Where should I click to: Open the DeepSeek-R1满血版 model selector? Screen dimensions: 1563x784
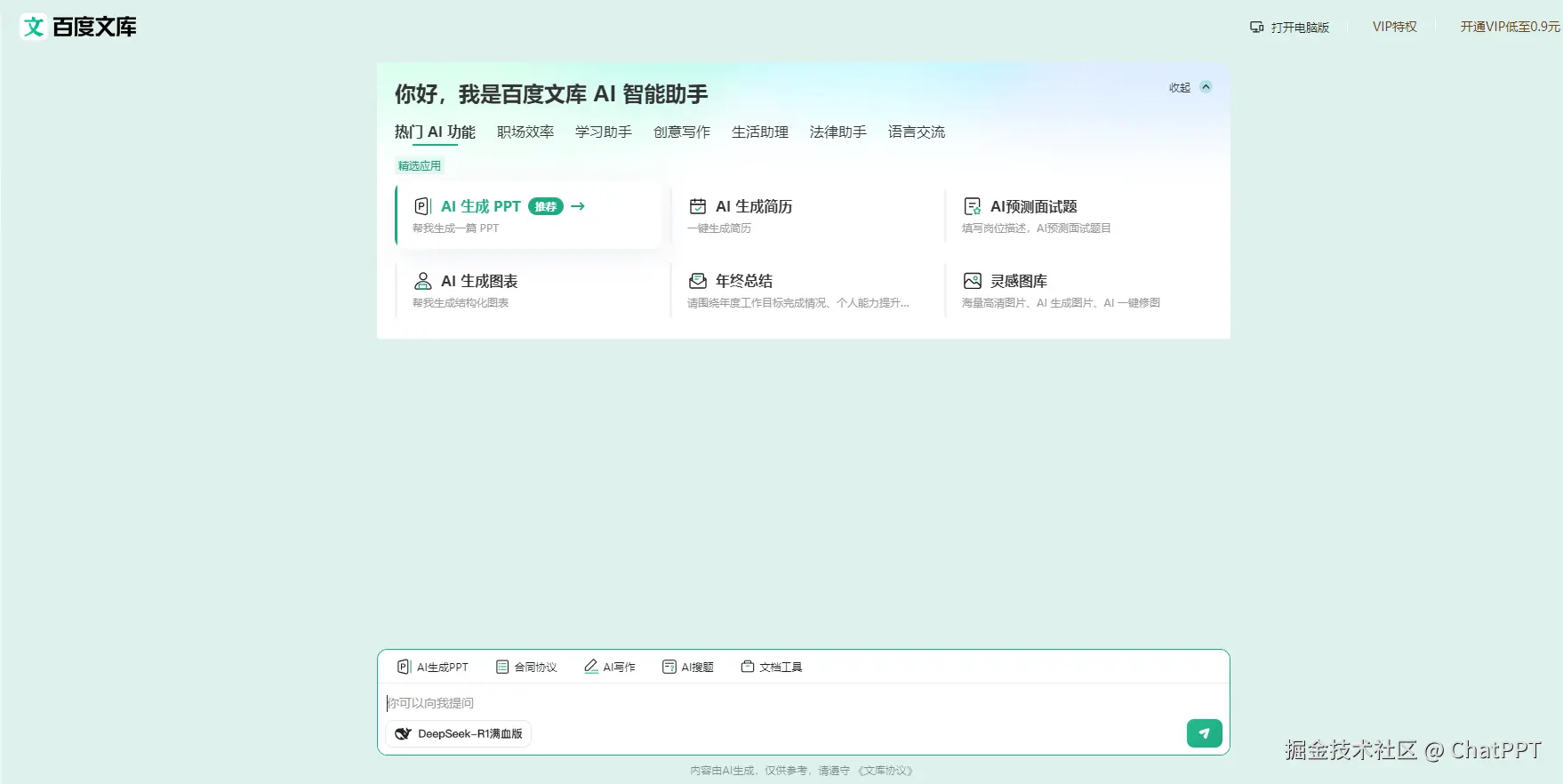click(x=459, y=733)
